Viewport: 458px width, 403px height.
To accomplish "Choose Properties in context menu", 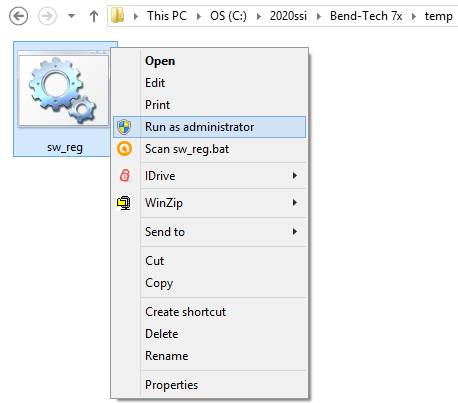I will click(171, 385).
